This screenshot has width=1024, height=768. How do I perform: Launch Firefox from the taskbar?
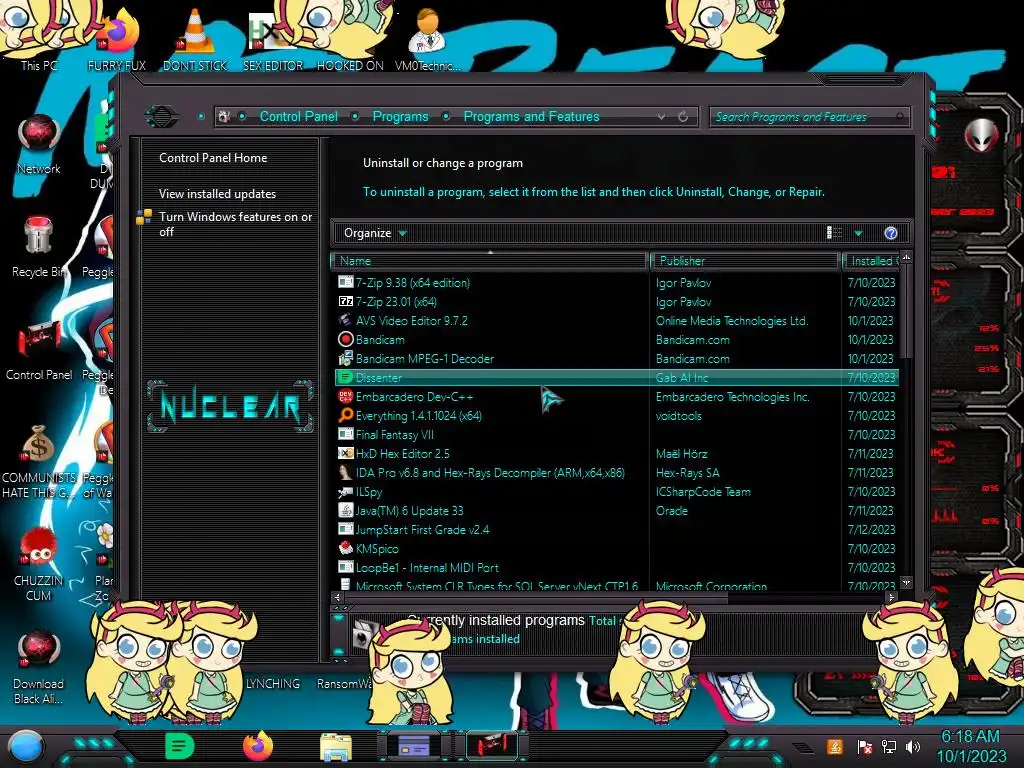click(x=258, y=746)
